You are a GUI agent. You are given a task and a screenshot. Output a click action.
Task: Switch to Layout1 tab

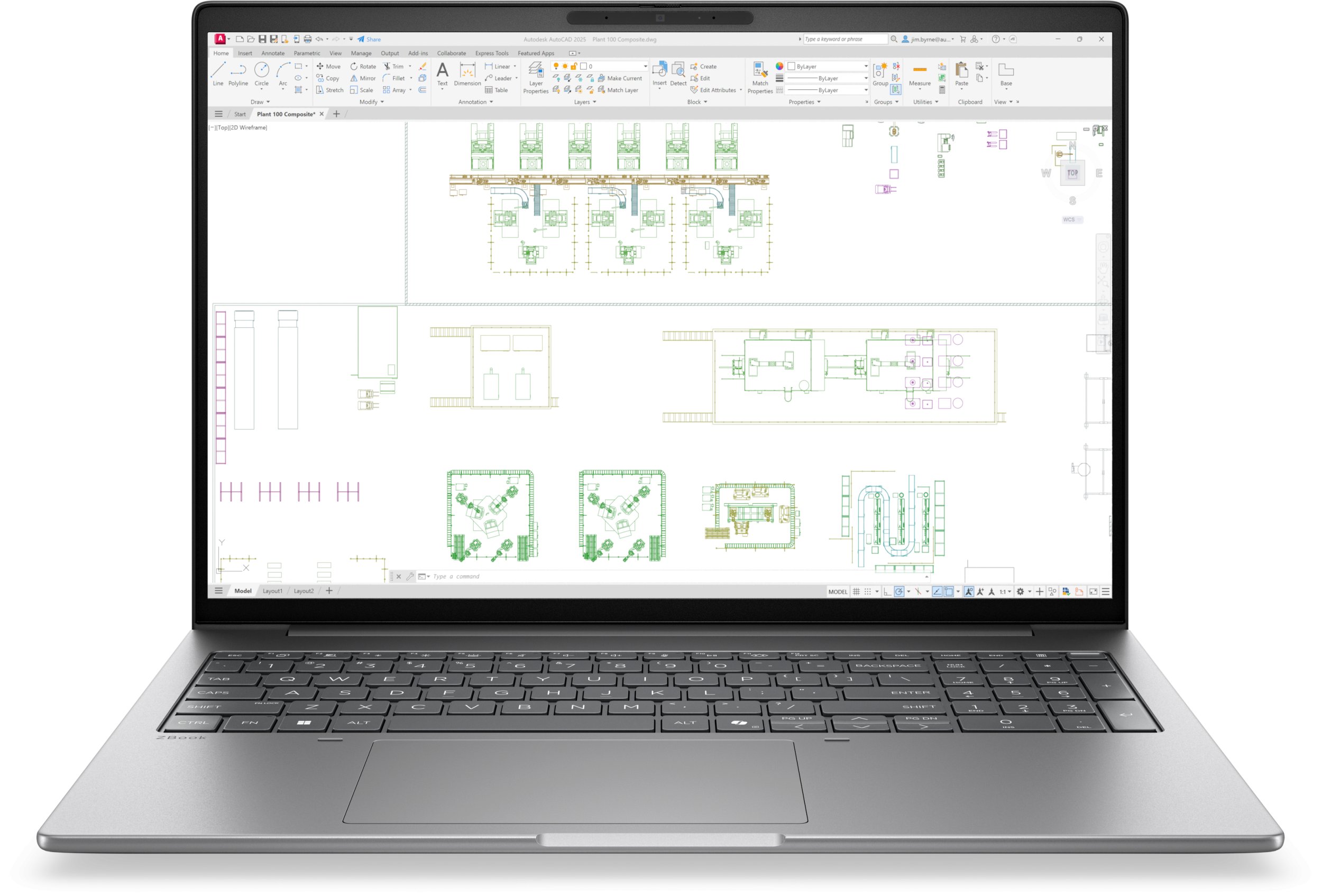tap(272, 590)
